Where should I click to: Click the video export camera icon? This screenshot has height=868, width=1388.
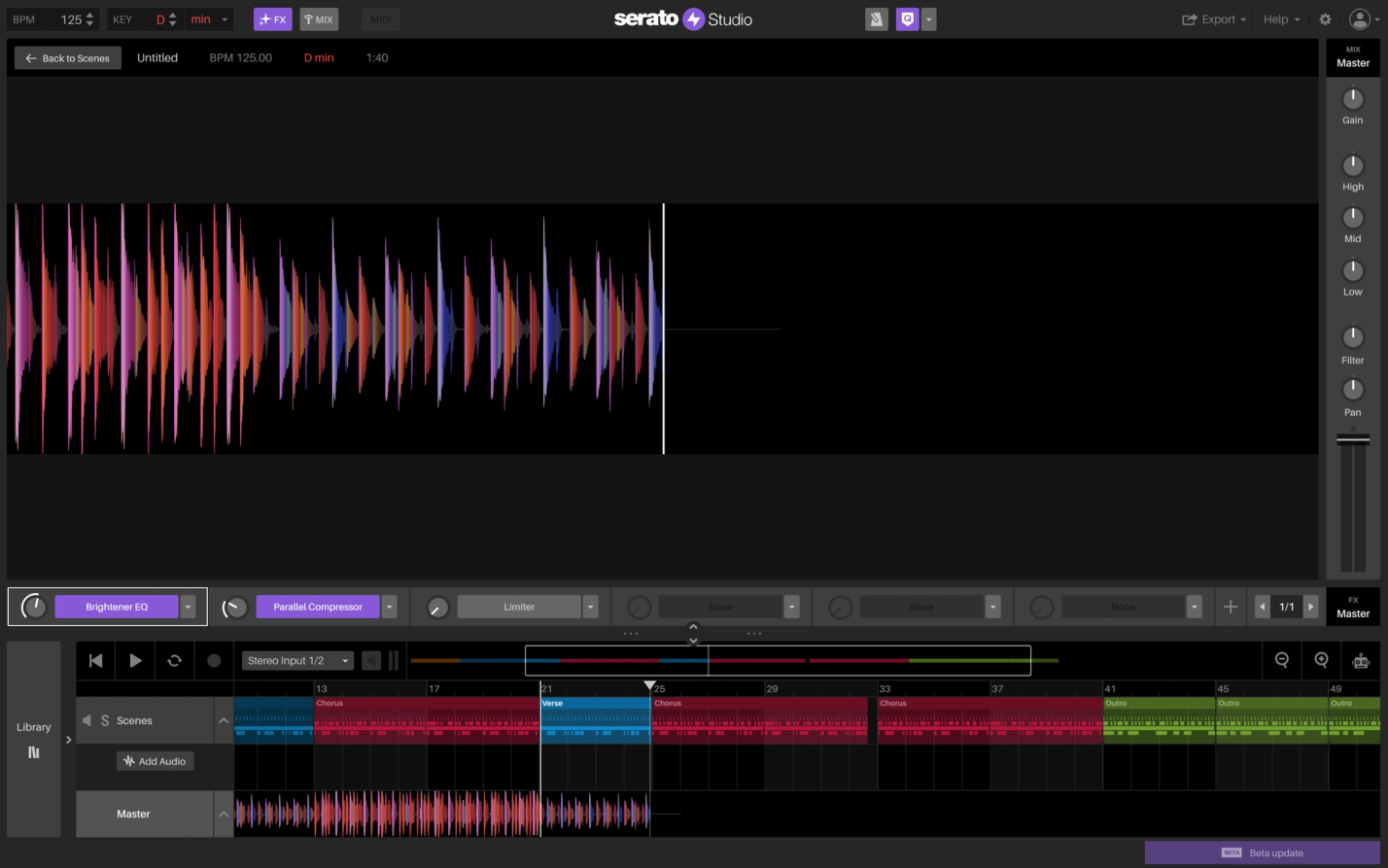1360,660
